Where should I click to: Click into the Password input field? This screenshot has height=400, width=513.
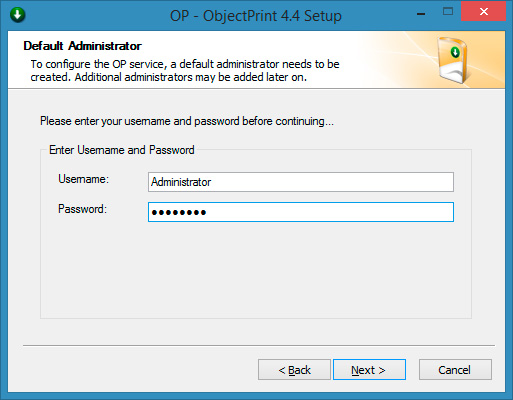[x=301, y=212]
